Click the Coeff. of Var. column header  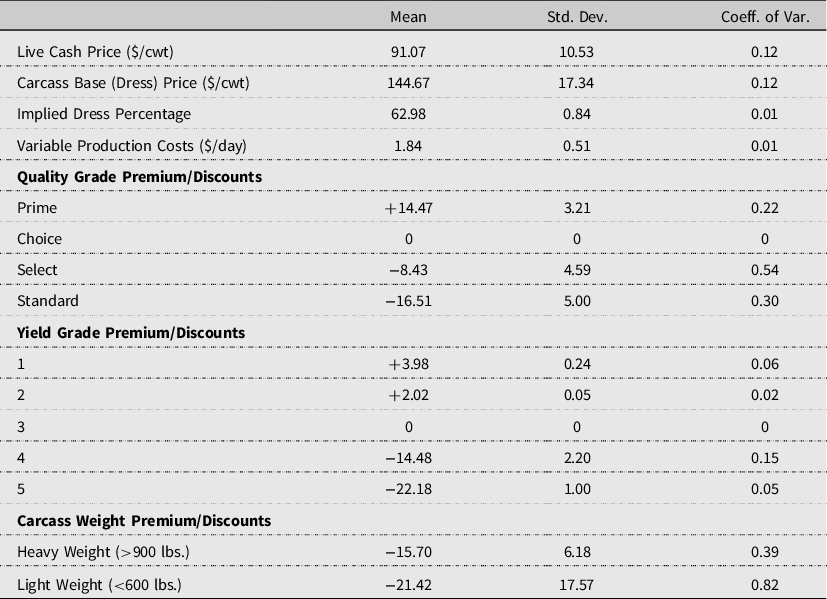tap(763, 17)
